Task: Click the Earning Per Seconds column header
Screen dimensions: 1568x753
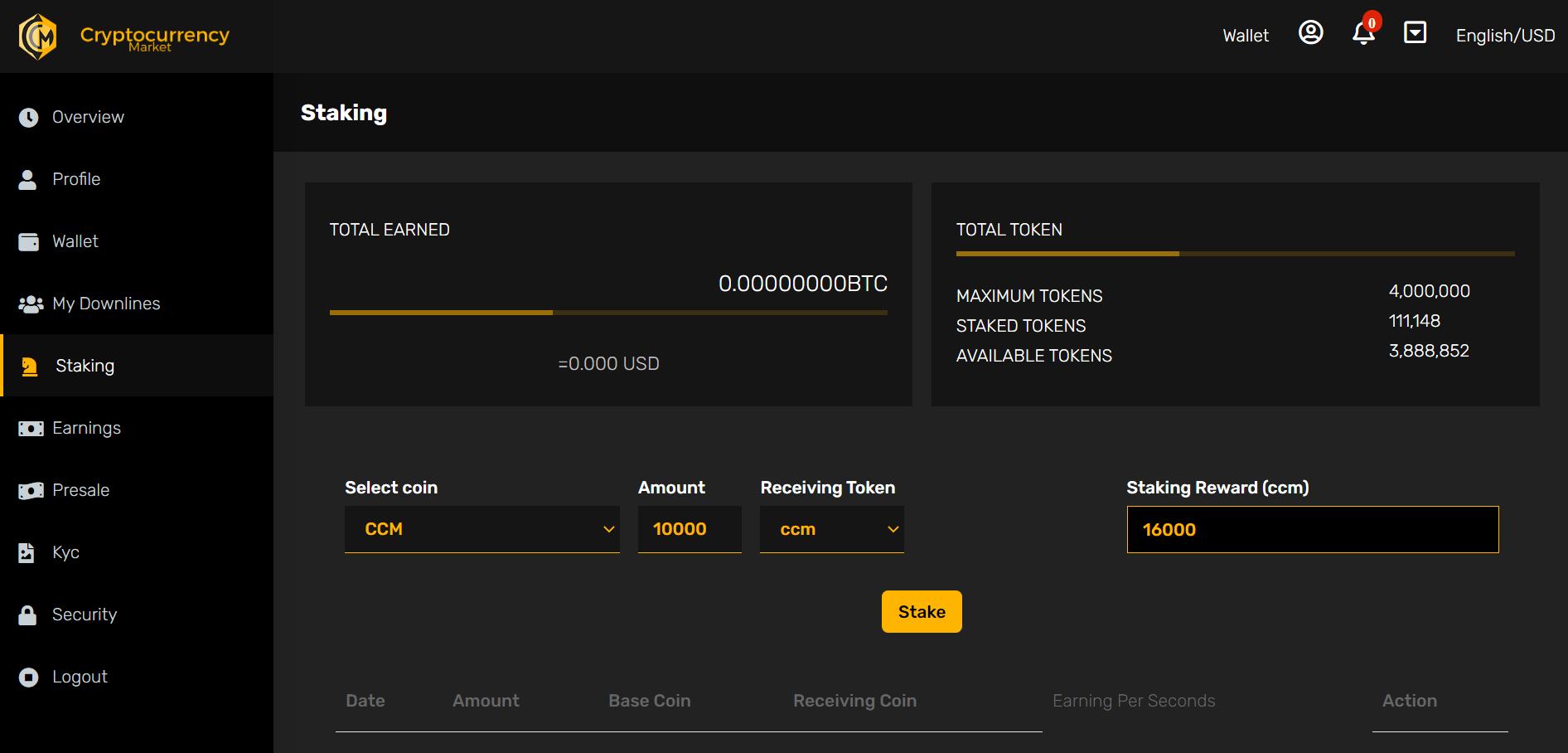Action: [1134, 701]
